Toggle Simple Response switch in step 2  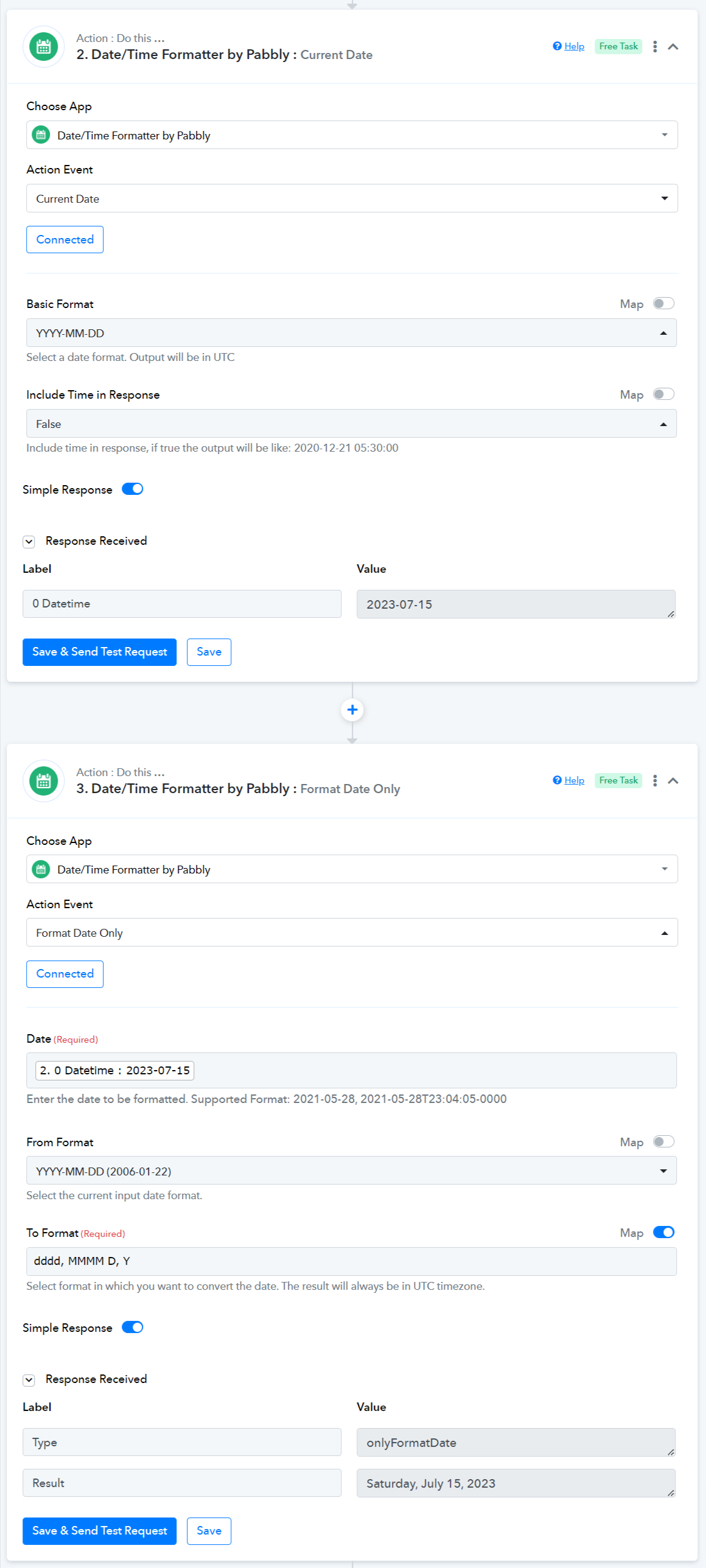click(133, 489)
